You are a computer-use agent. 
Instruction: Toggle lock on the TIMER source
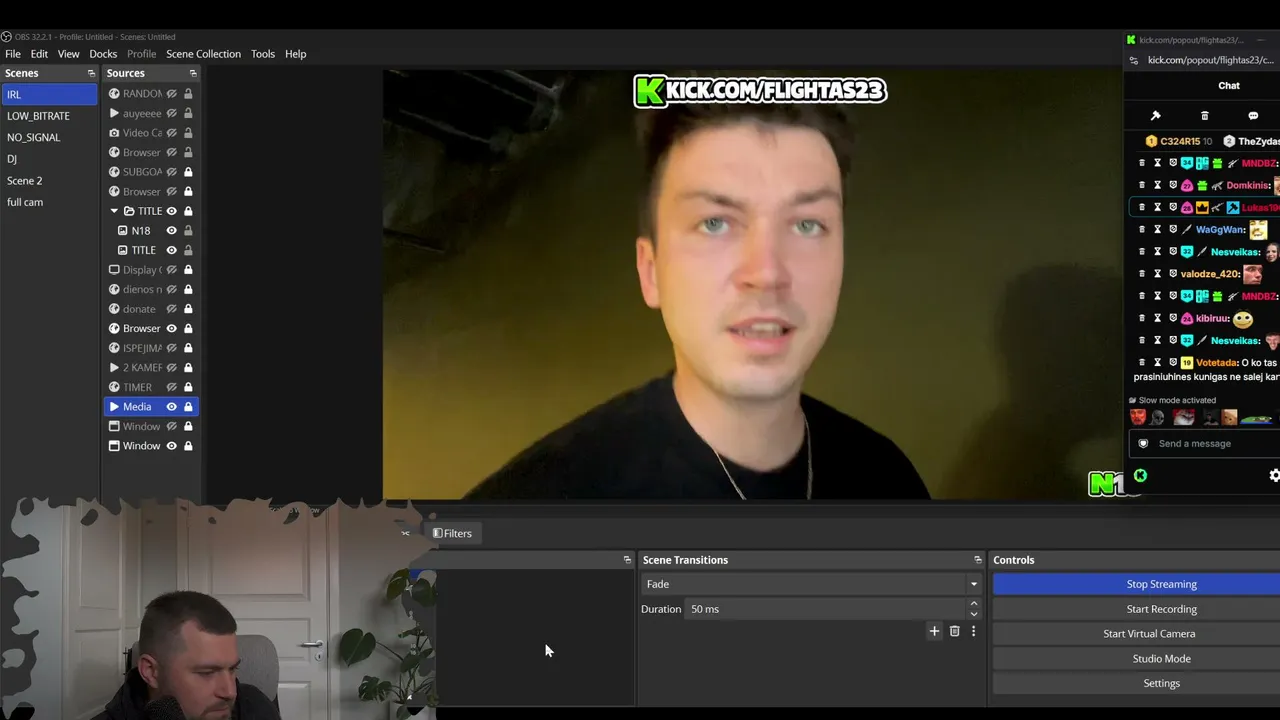coord(188,387)
